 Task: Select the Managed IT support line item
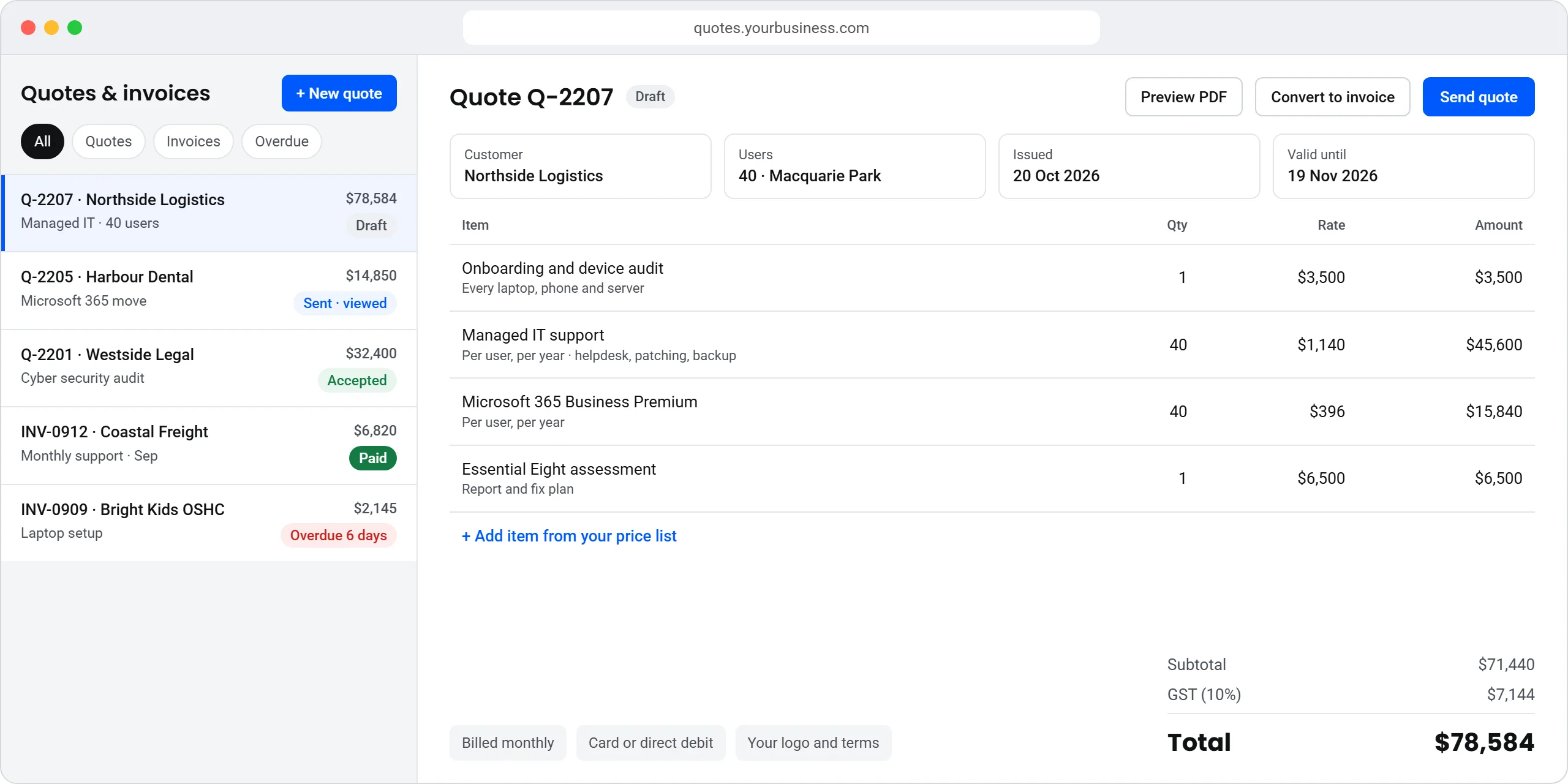tap(992, 344)
